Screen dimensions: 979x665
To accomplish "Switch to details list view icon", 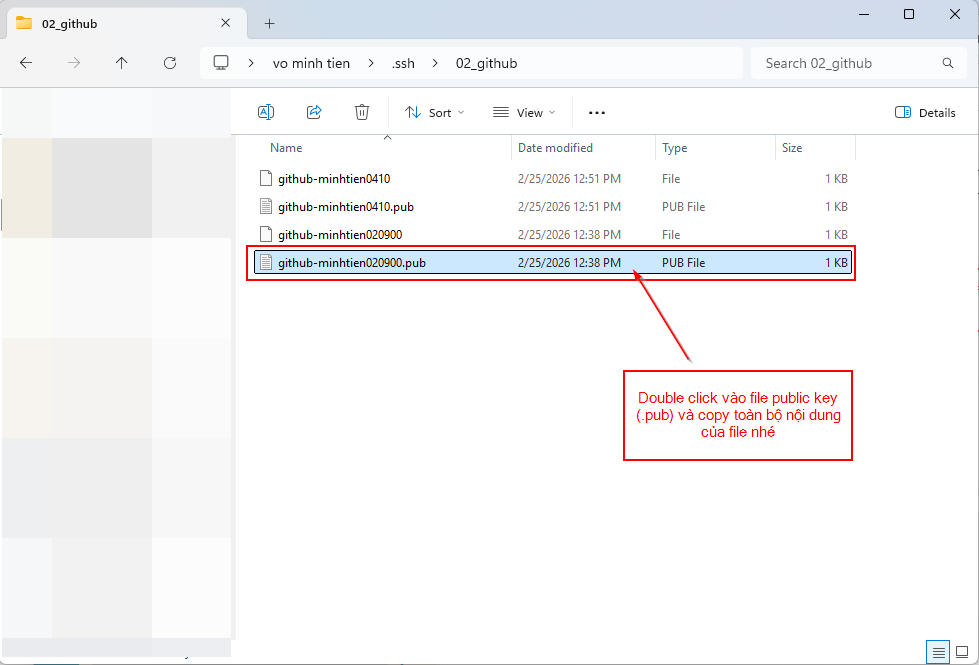I will click(937, 652).
